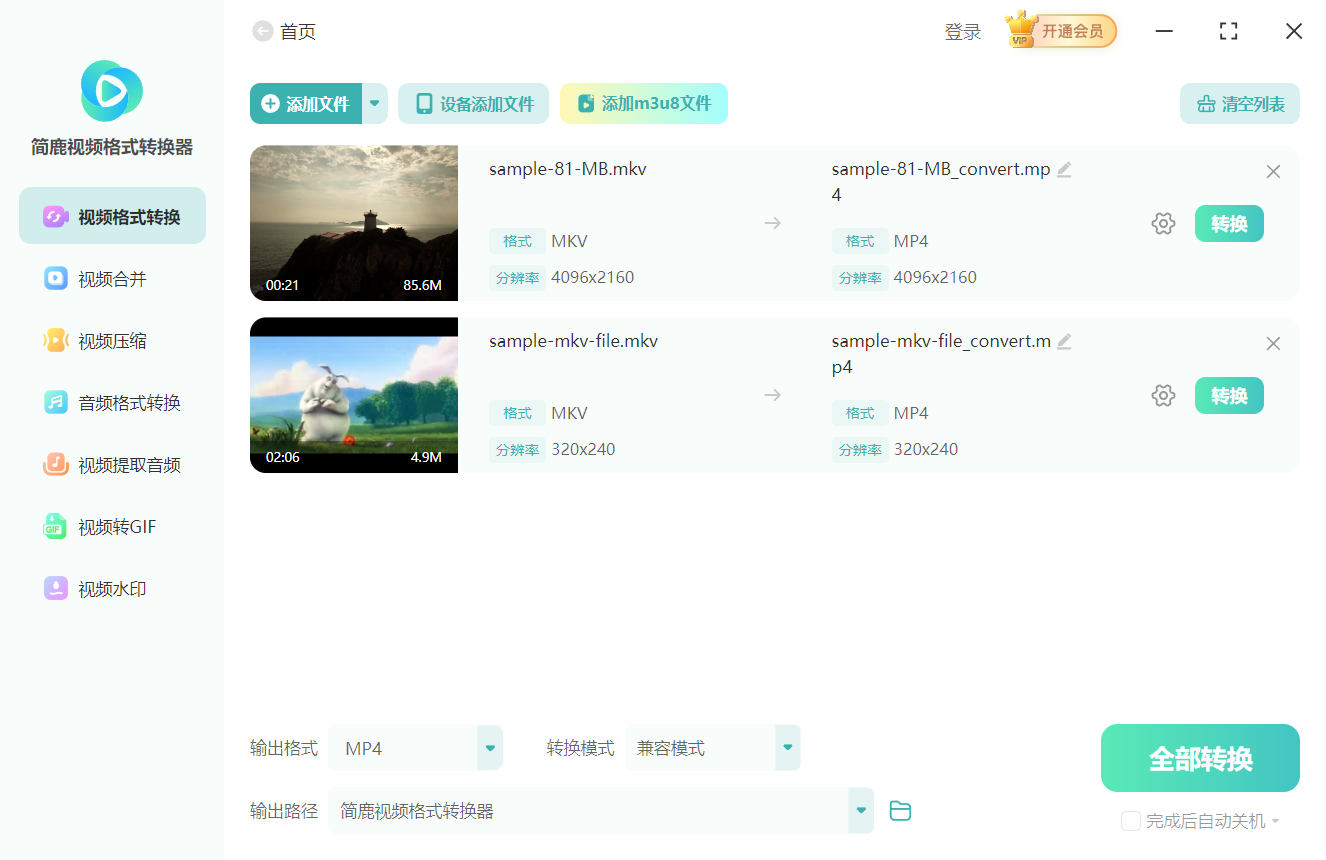Open 视频提取音频 (extract audio) tool
This screenshot has height=860, width=1326.
coord(111,464)
